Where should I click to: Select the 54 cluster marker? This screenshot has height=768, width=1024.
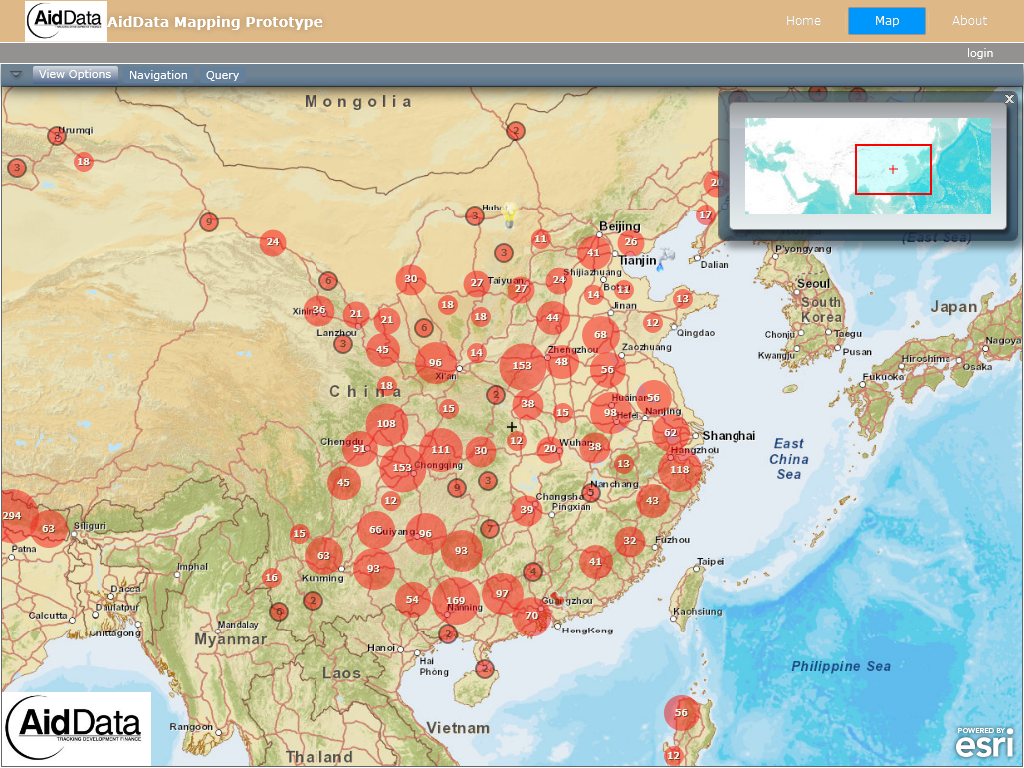click(412, 600)
